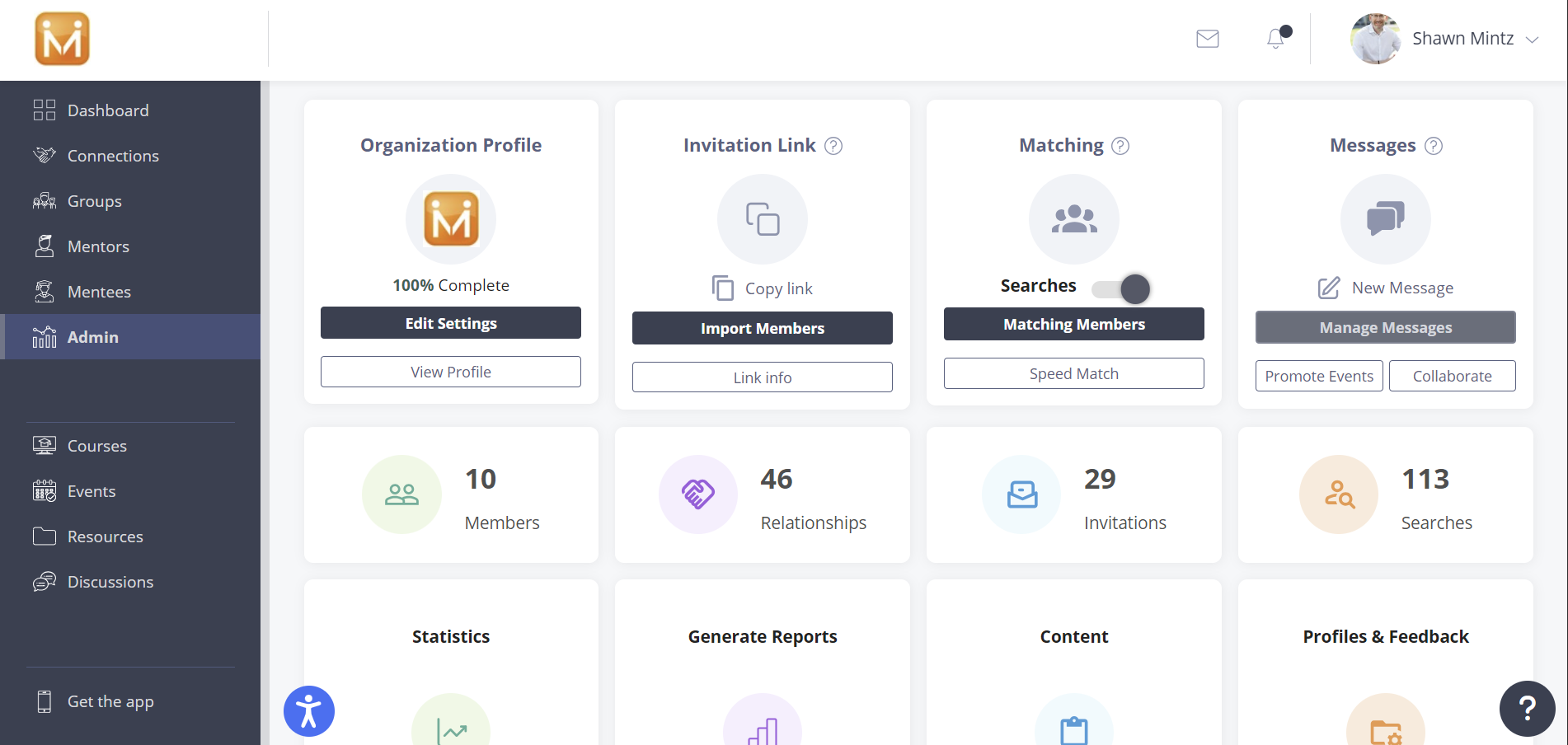Click the Admin building icon
The width and height of the screenshot is (1568, 745).
pos(45,336)
